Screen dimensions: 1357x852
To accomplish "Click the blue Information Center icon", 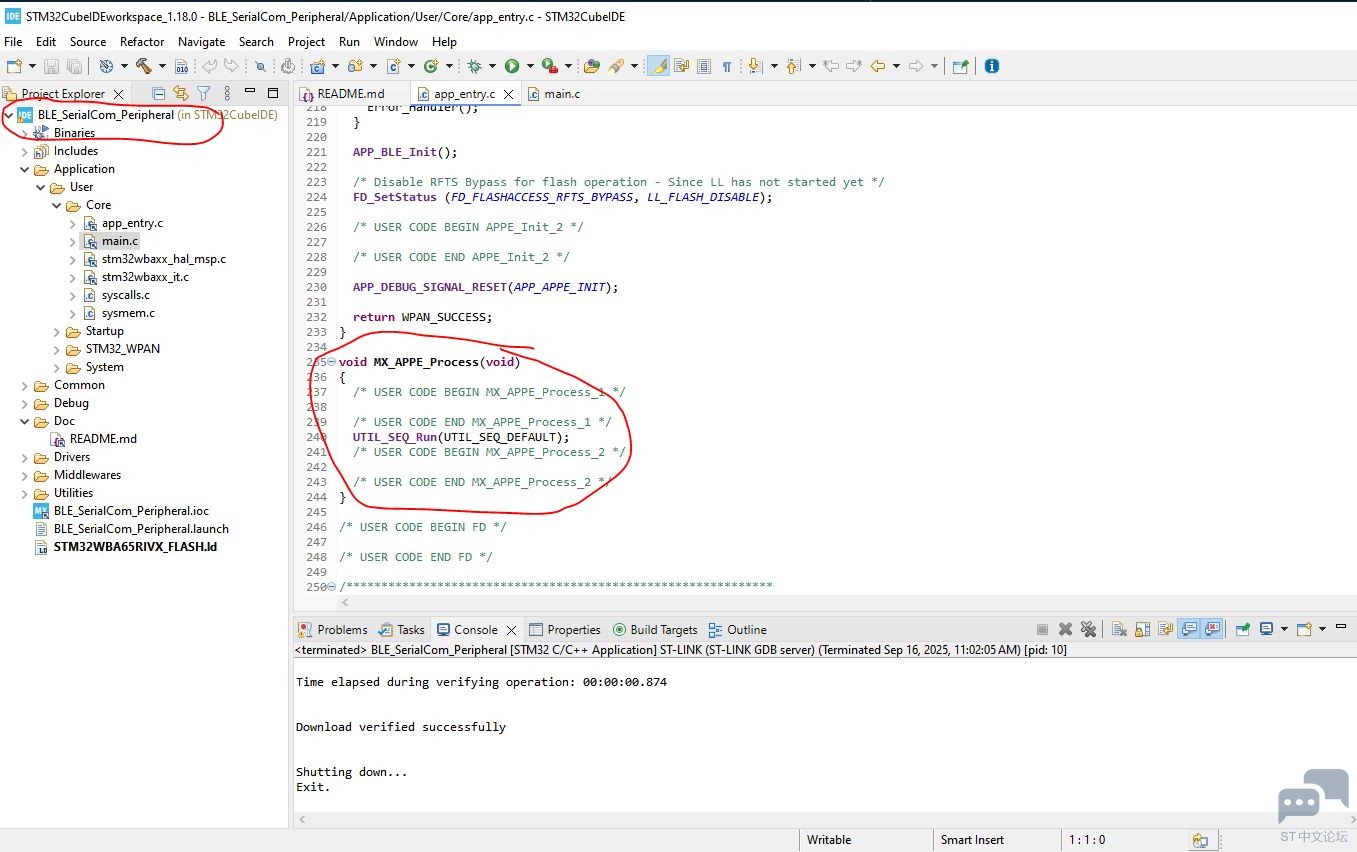I will click(991, 66).
